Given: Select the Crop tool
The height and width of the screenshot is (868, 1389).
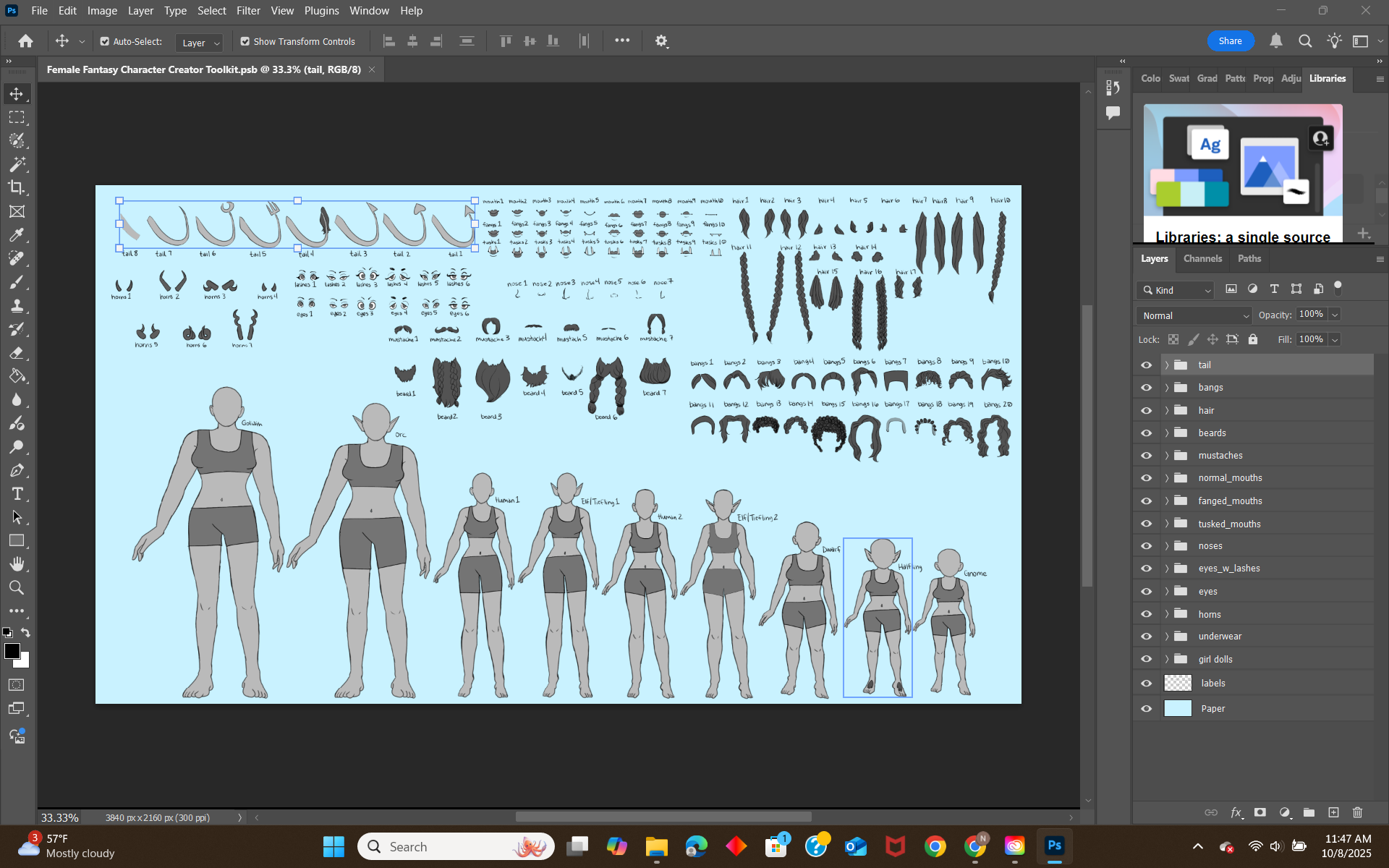Looking at the screenshot, I should [17, 187].
